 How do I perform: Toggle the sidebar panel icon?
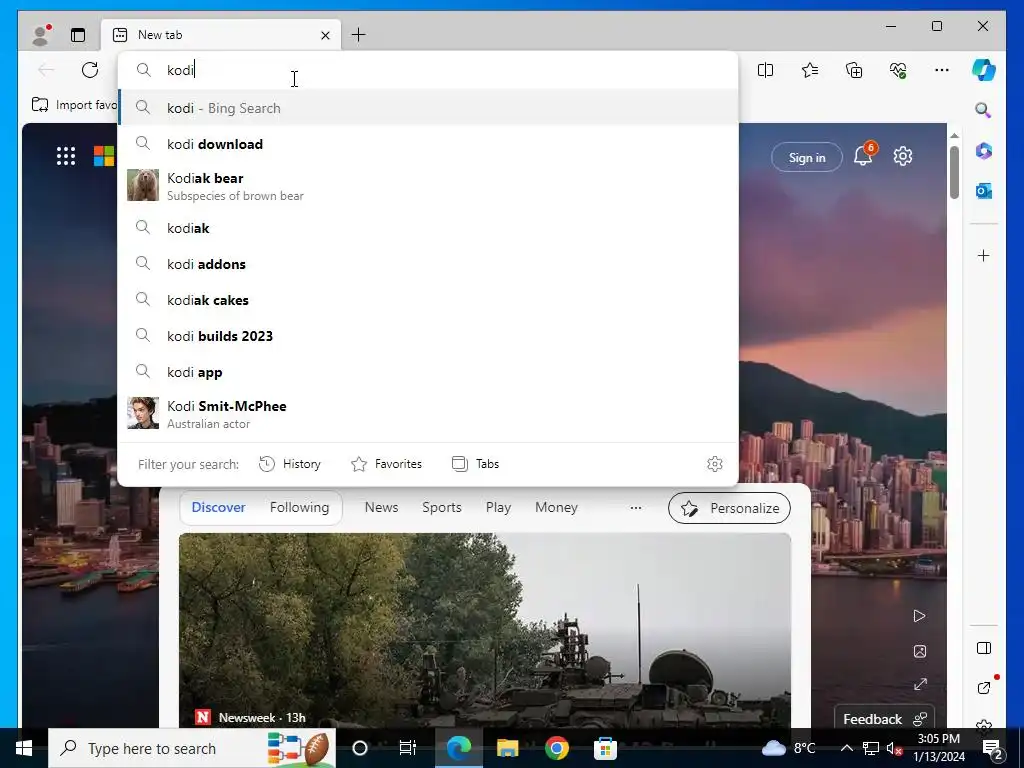point(984,648)
